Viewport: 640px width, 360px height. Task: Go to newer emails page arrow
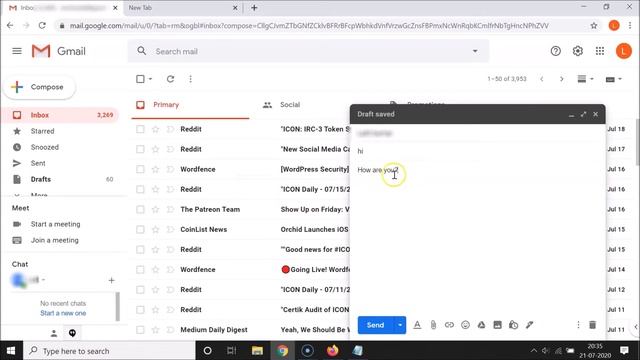pyautogui.click(x=542, y=79)
